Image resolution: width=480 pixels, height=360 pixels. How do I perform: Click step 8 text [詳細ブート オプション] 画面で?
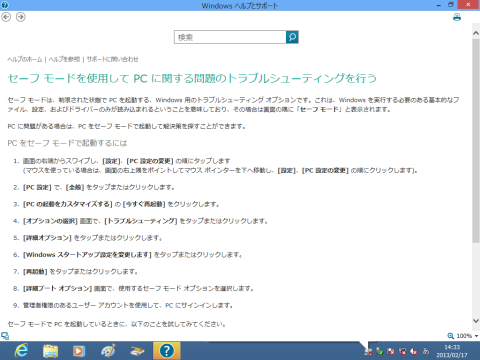(138, 288)
